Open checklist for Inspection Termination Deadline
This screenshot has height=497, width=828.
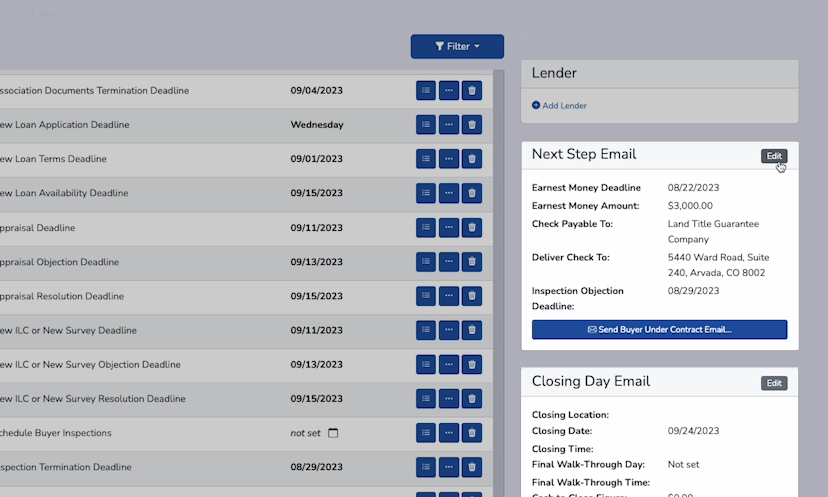[x=426, y=467]
